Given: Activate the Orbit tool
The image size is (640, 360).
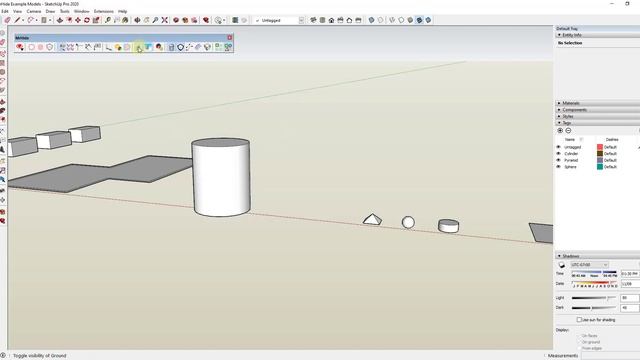Looking at the screenshot, I should (x=137, y=20).
